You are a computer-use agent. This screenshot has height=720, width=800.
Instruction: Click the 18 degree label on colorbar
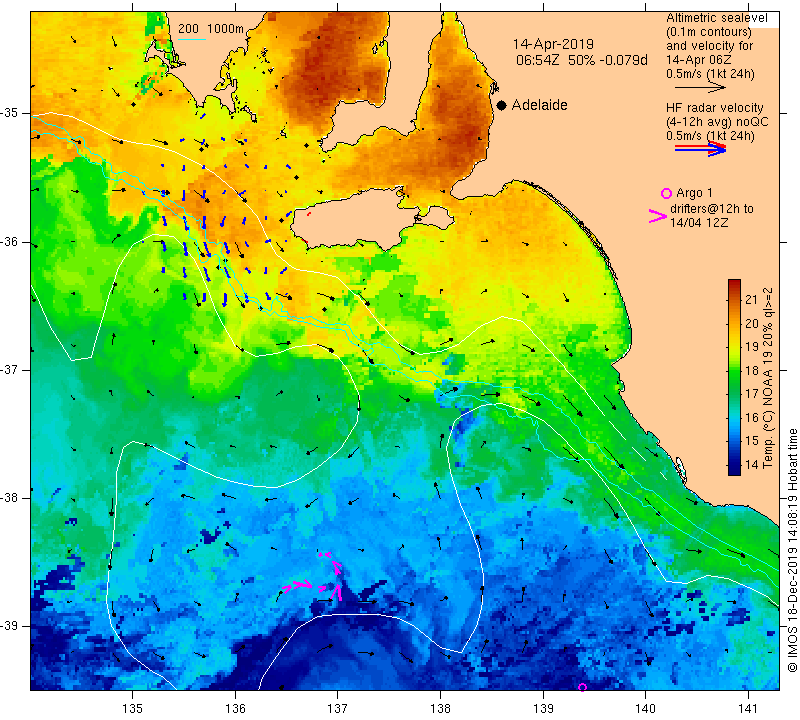click(x=751, y=370)
